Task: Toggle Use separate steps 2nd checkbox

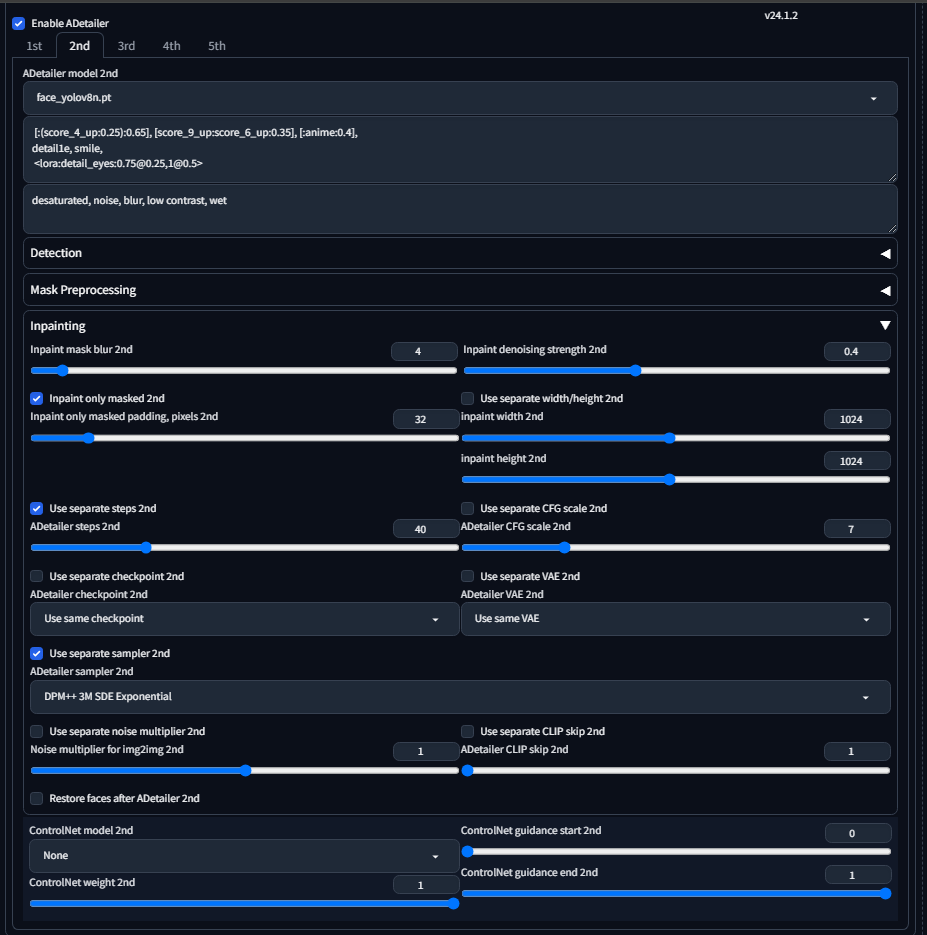Action: click(37, 508)
